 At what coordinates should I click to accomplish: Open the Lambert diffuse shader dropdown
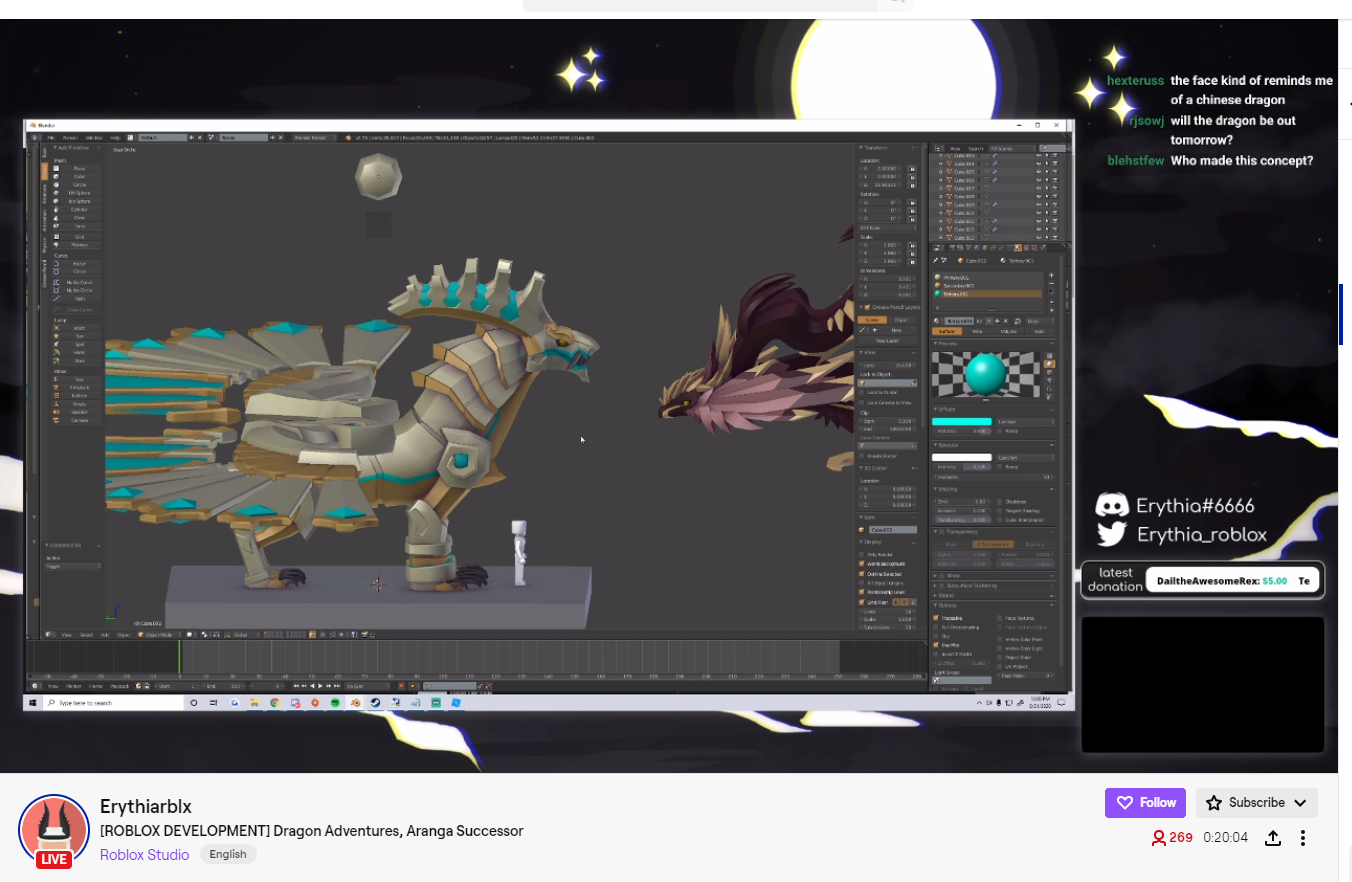point(1026,421)
